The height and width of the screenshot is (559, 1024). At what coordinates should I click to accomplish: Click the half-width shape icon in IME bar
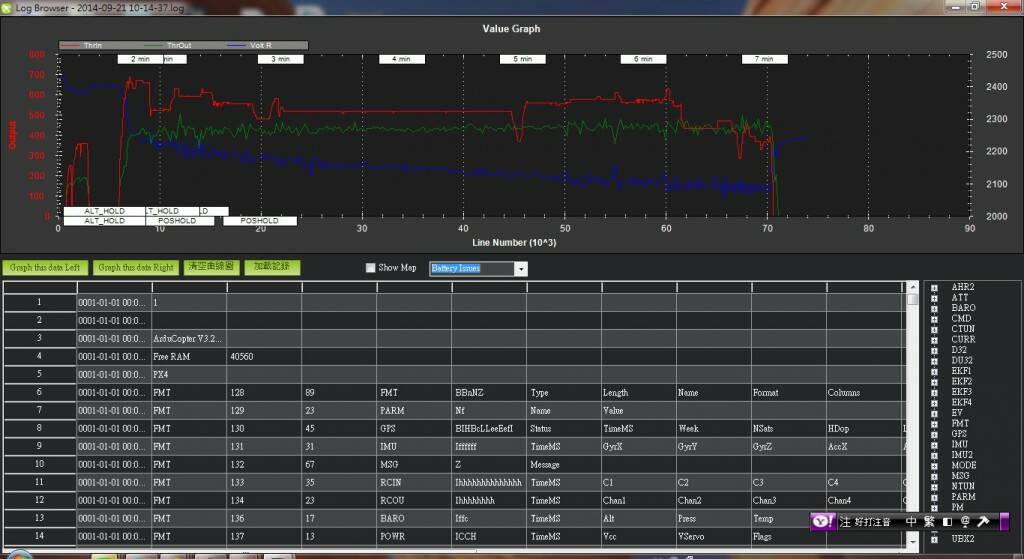tap(947, 522)
